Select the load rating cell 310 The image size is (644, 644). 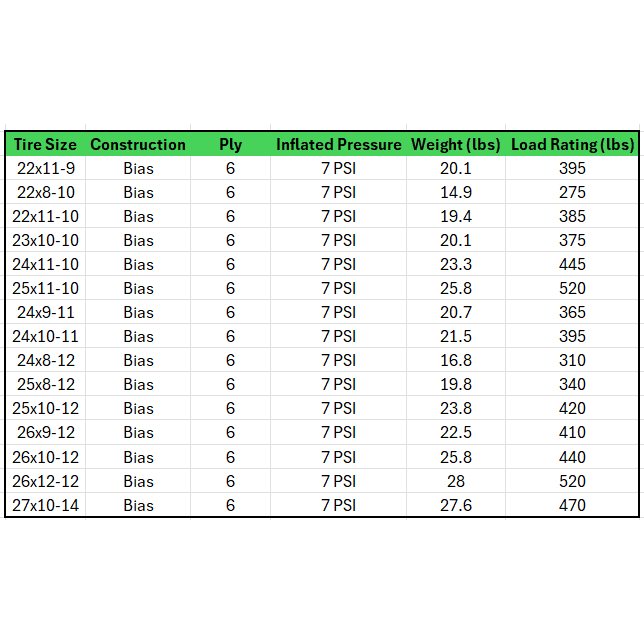(572, 360)
